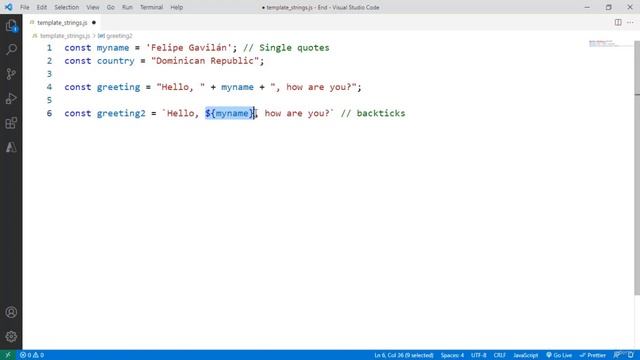Open the Extensions view
The image size is (640, 360).
point(11,123)
